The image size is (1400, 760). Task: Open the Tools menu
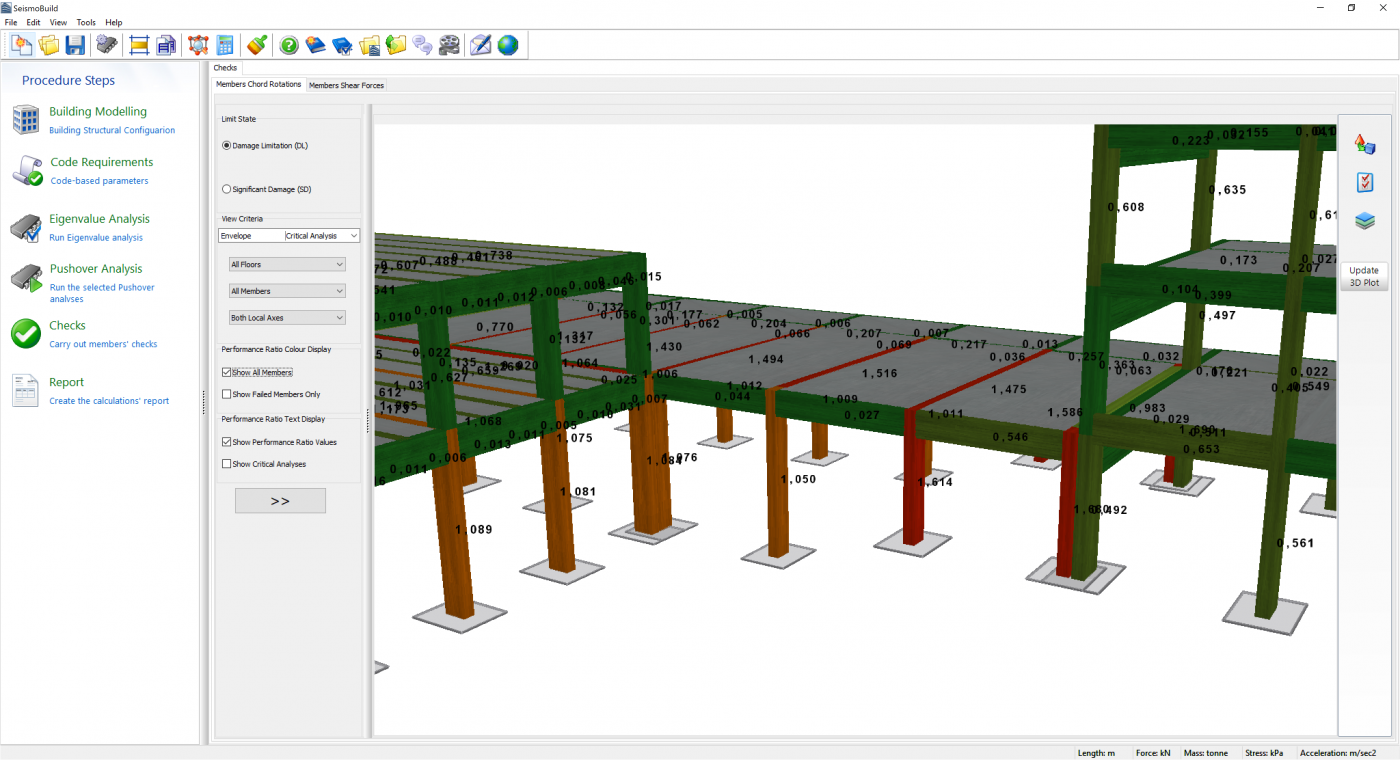86,22
